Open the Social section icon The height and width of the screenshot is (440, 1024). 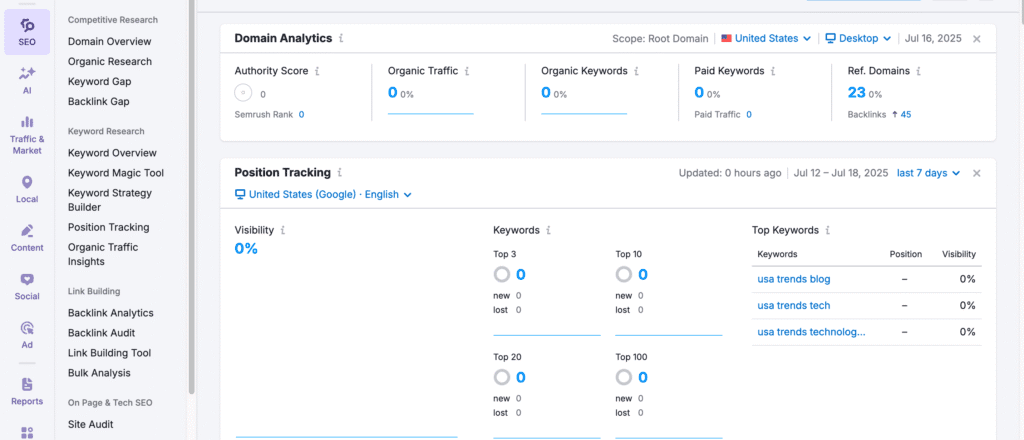(x=27, y=279)
